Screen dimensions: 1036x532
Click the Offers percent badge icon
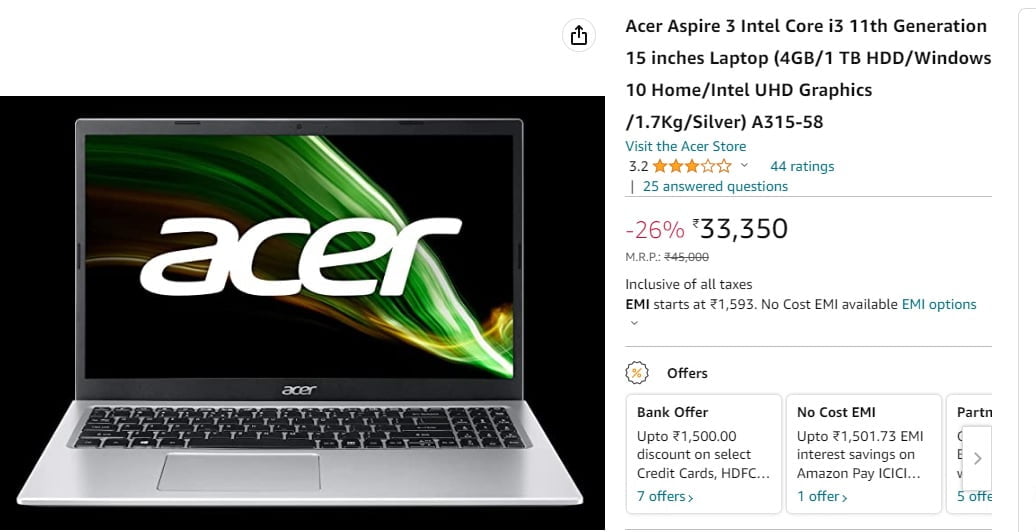(x=637, y=373)
